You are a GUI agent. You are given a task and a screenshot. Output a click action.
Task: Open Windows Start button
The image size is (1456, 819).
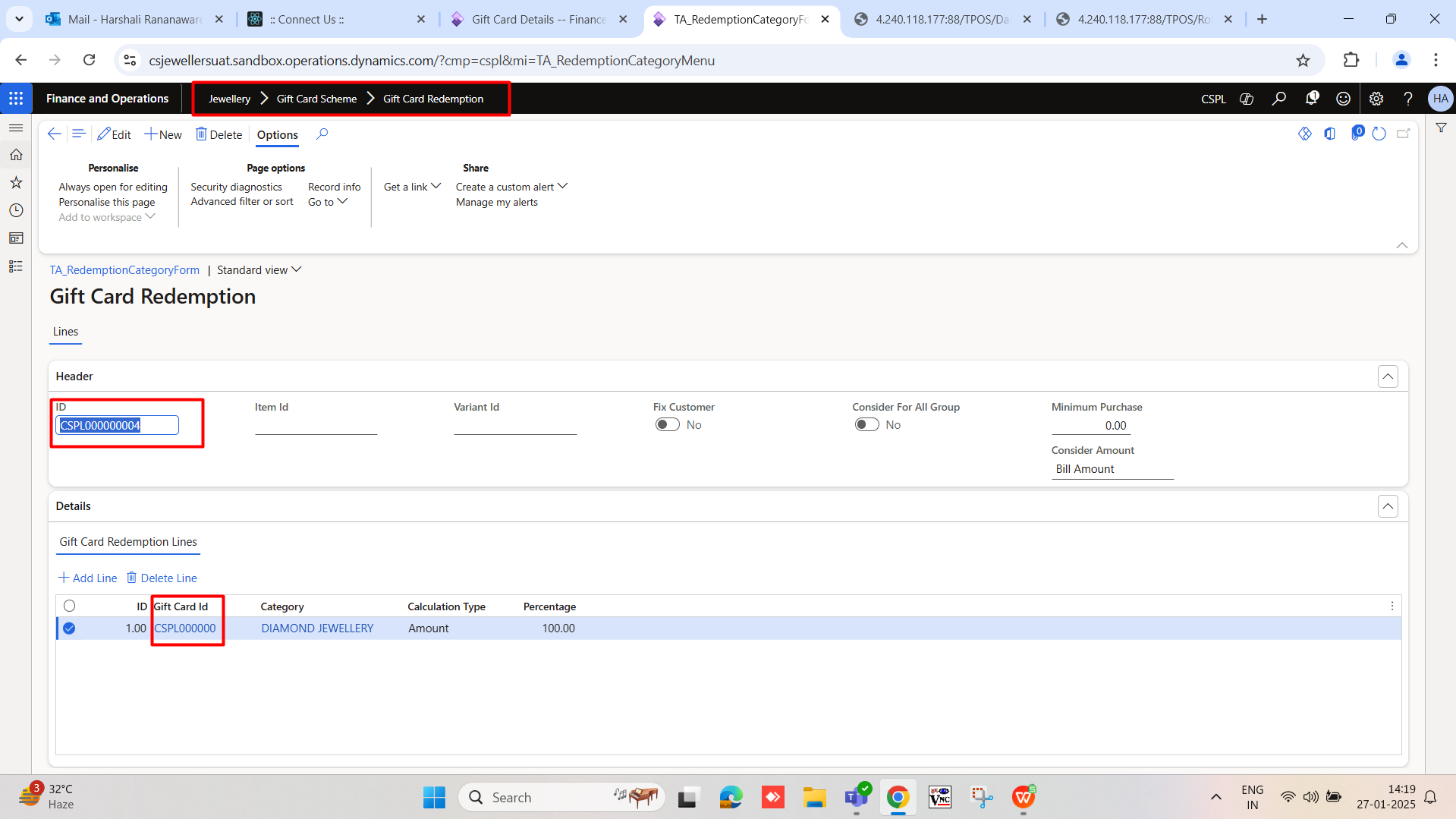pos(434,798)
